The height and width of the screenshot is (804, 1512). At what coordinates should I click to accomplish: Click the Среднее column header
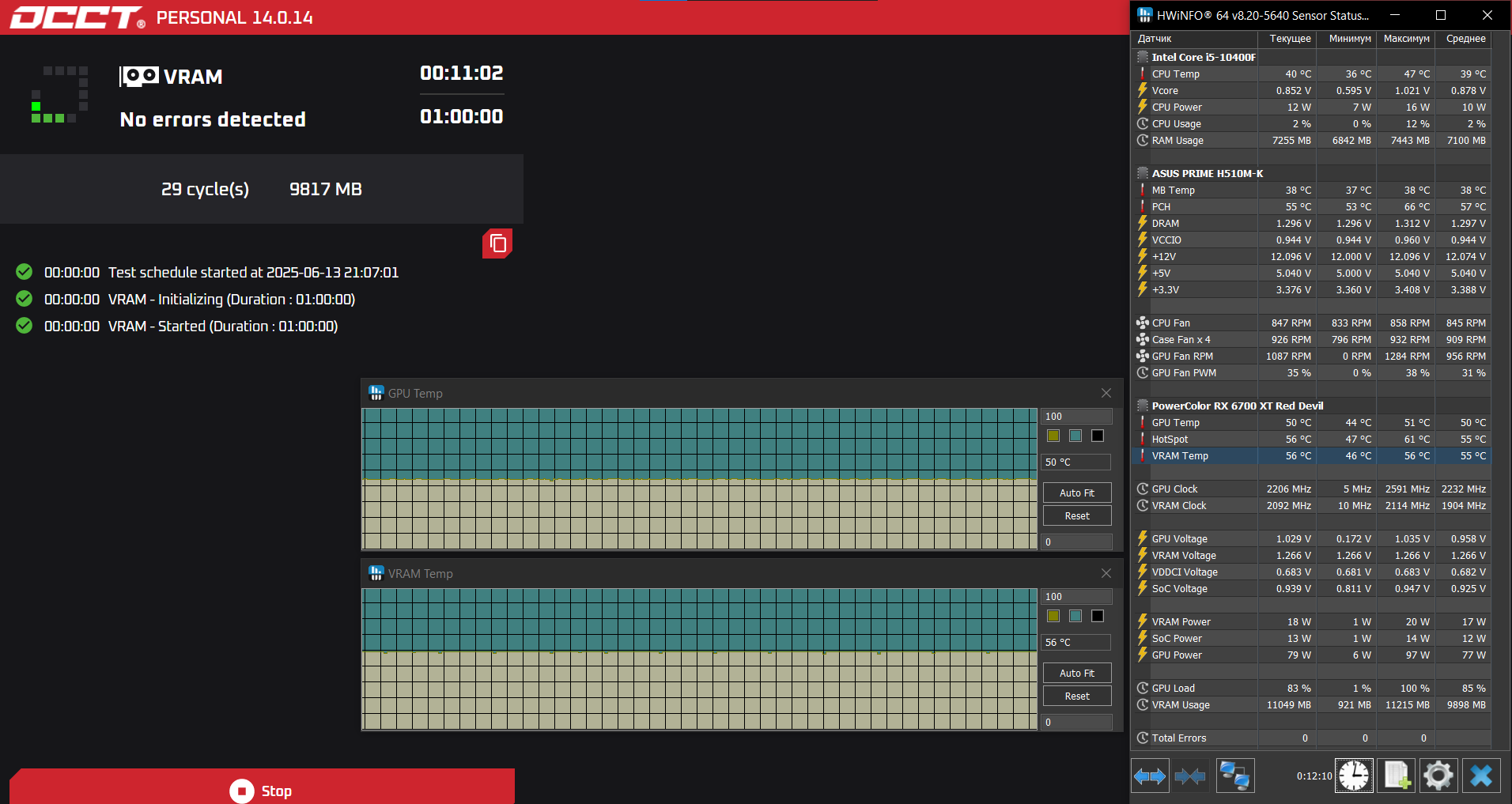pyautogui.click(x=1463, y=39)
